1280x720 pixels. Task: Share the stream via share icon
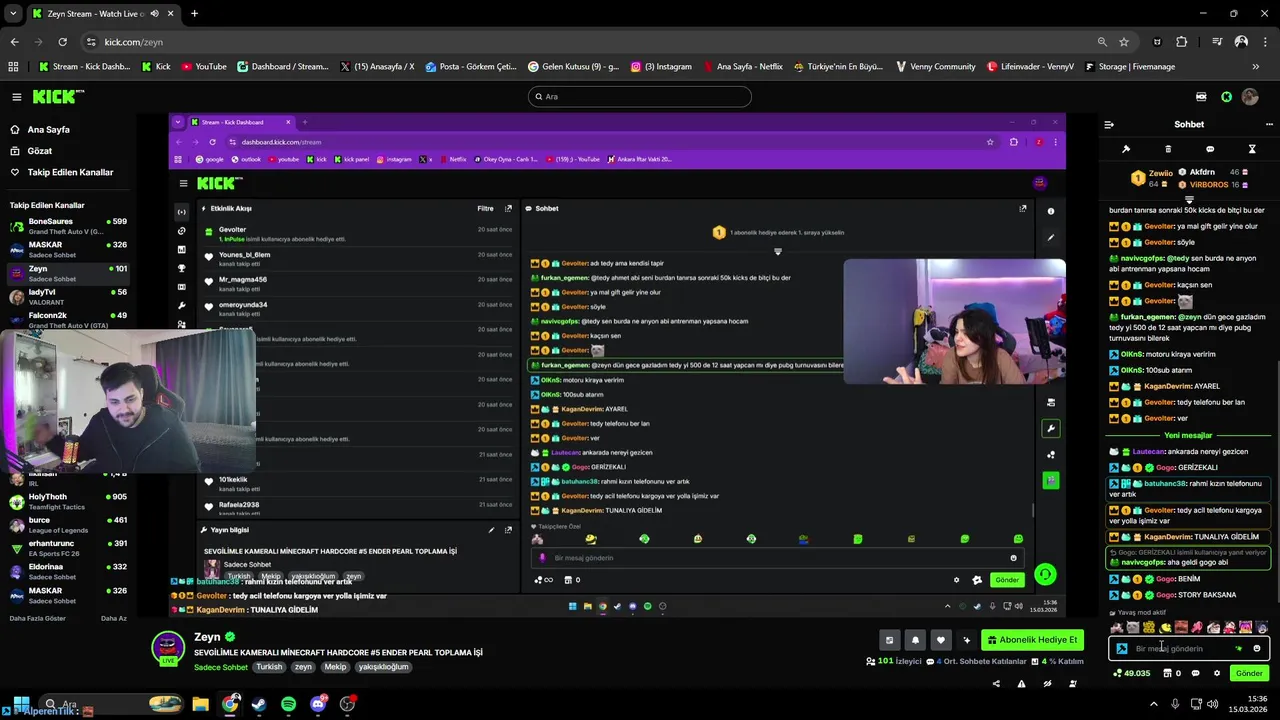coord(996,684)
